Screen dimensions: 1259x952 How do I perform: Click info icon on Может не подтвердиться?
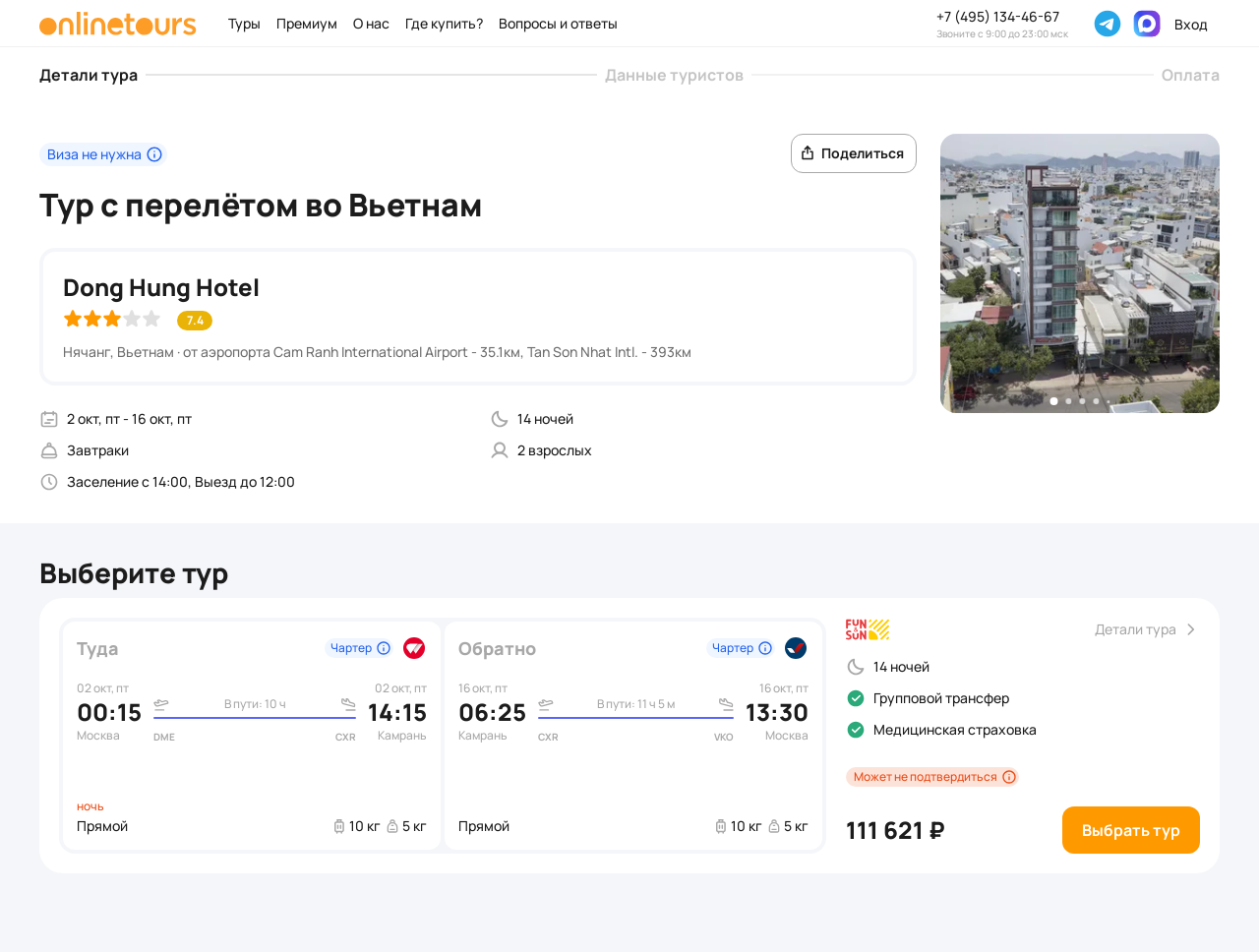[x=1009, y=777]
